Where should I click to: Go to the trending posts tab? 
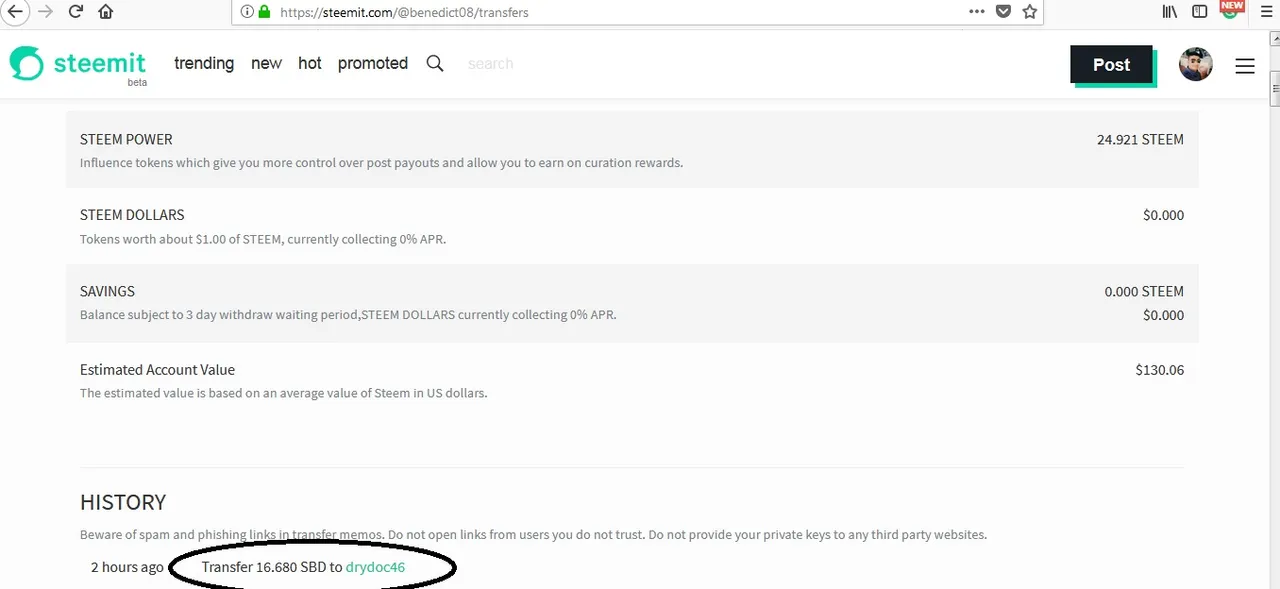pos(204,63)
